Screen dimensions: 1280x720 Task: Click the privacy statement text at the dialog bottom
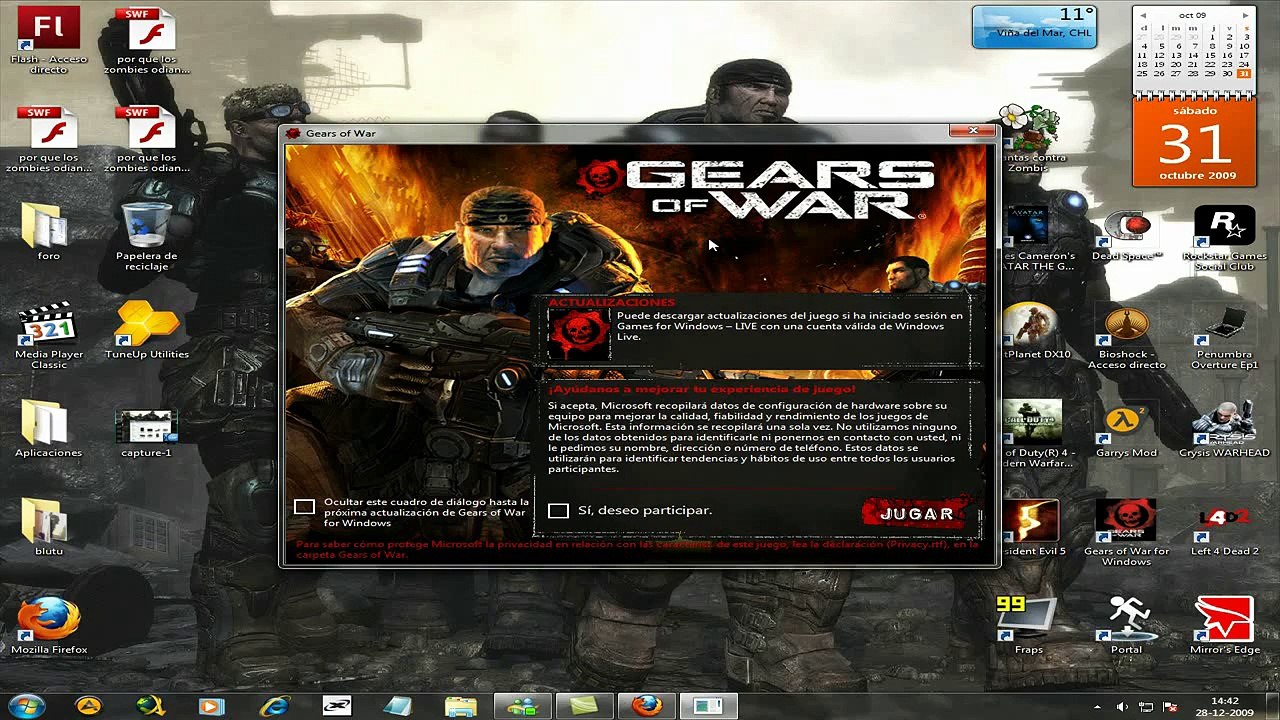click(637, 549)
